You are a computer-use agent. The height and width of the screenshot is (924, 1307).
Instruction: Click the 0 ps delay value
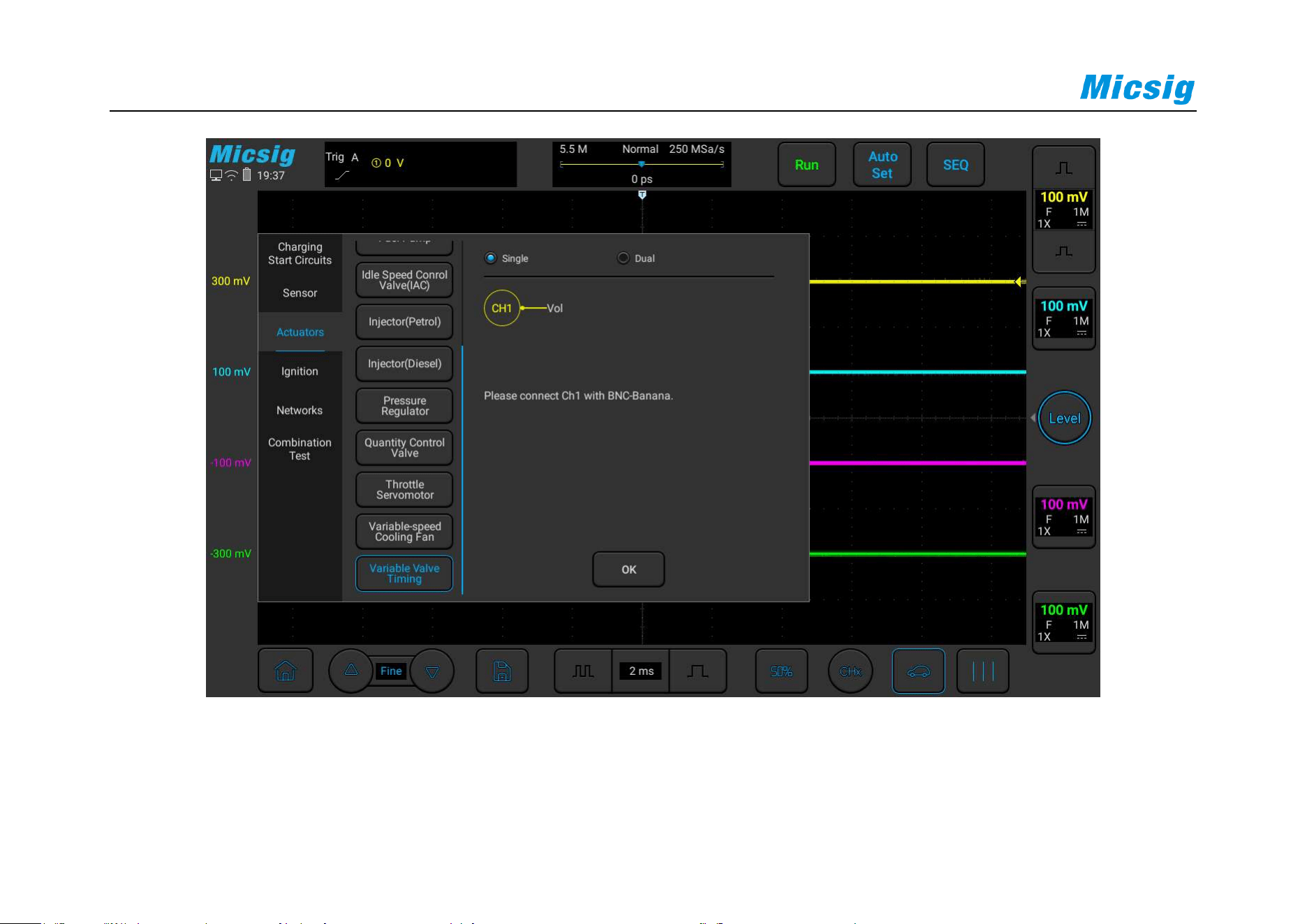(642, 179)
